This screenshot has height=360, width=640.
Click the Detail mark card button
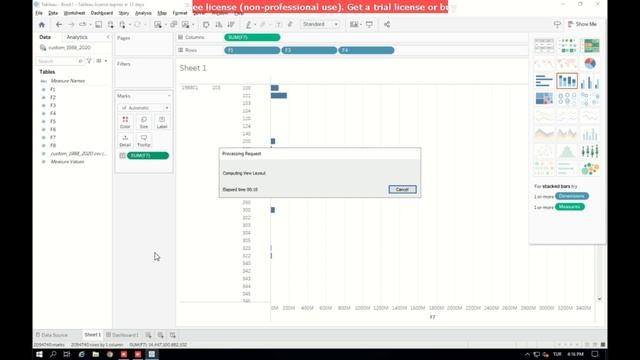tap(125, 141)
